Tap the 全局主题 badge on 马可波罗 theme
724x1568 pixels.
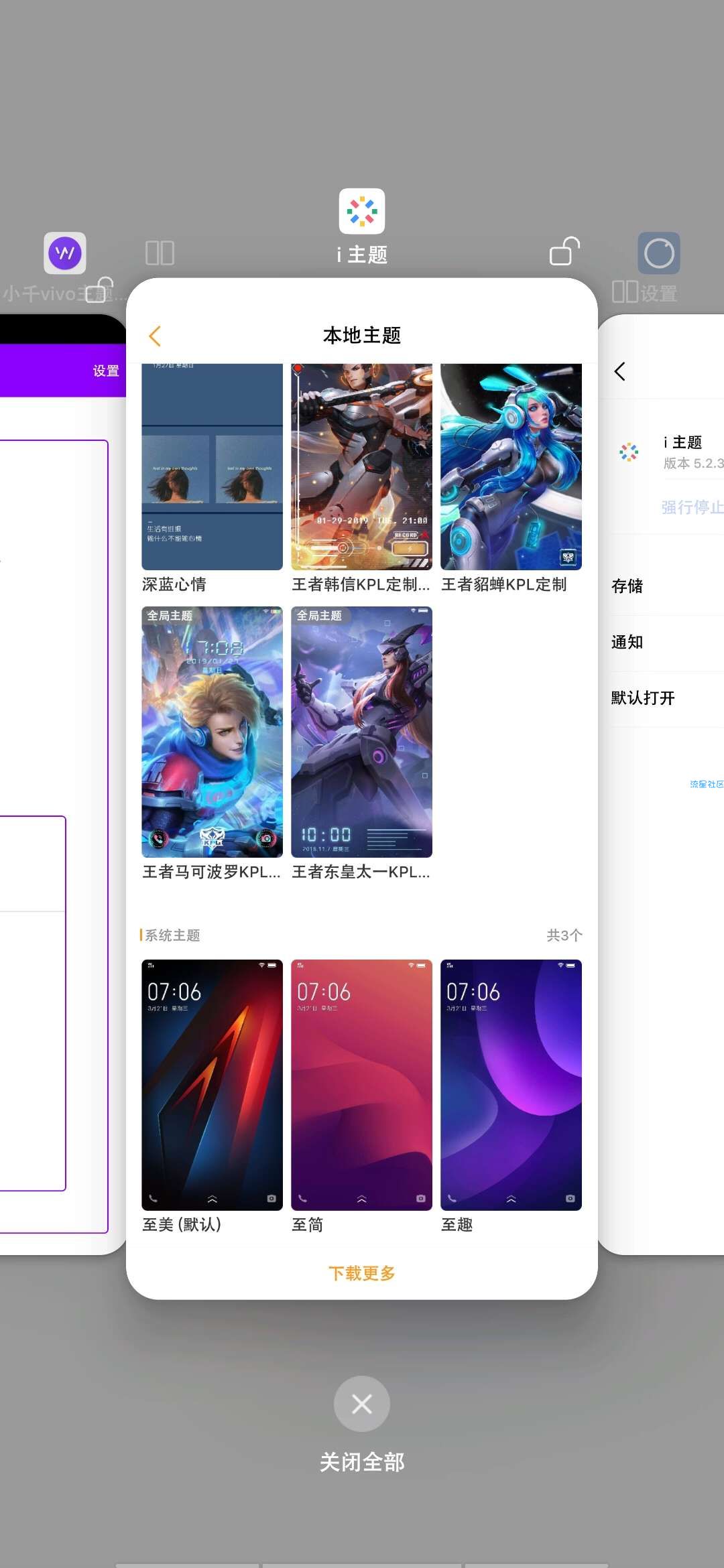point(170,615)
